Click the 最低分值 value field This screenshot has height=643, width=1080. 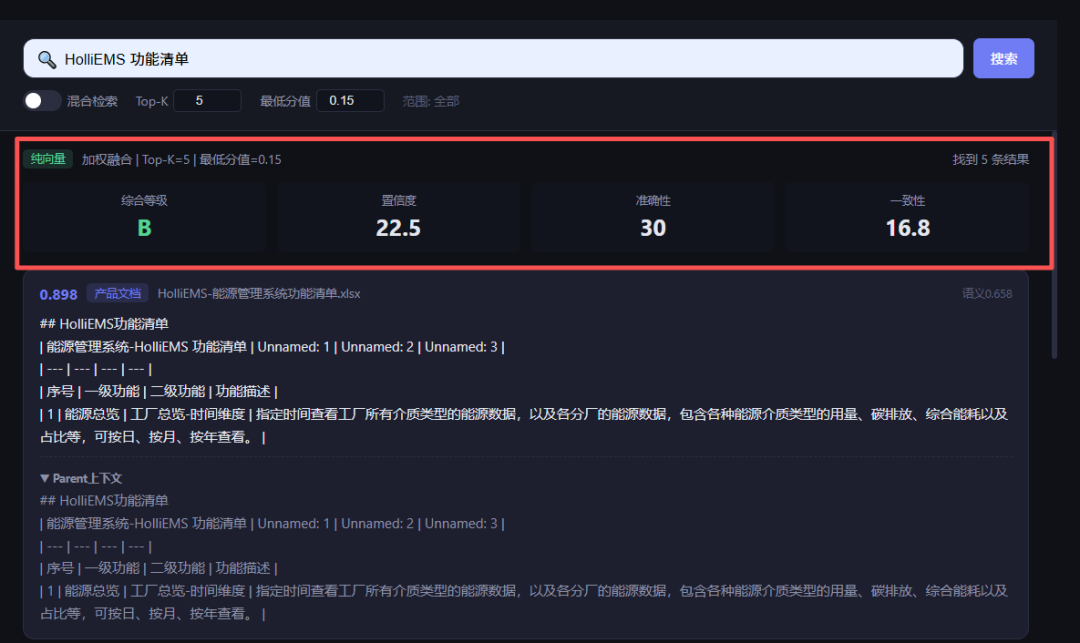pyautogui.click(x=350, y=101)
